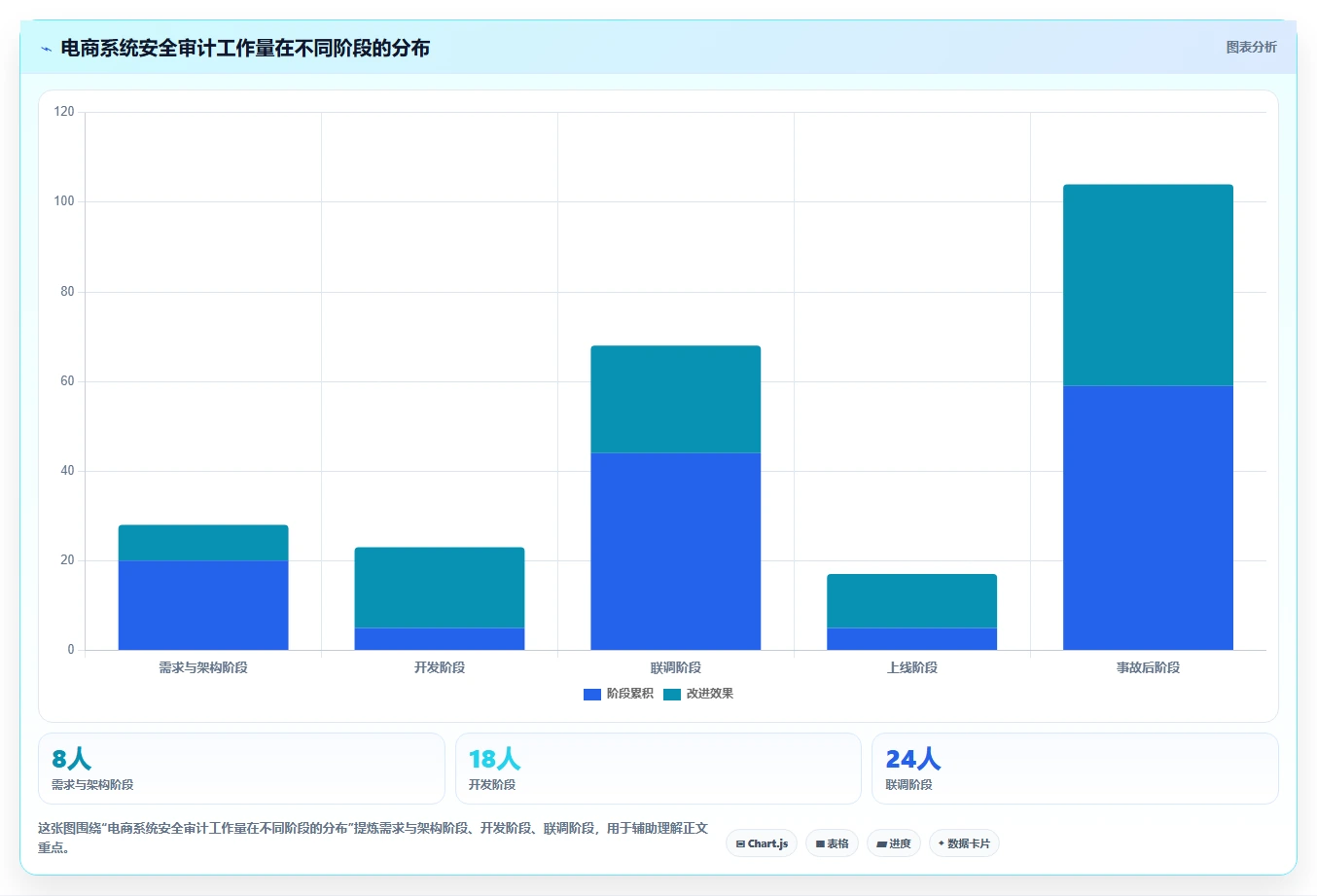The height and width of the screenshot is (896, 1317).
Task: Click the blue bar segment for 上线阶段
Action: (x=912, y=639)
